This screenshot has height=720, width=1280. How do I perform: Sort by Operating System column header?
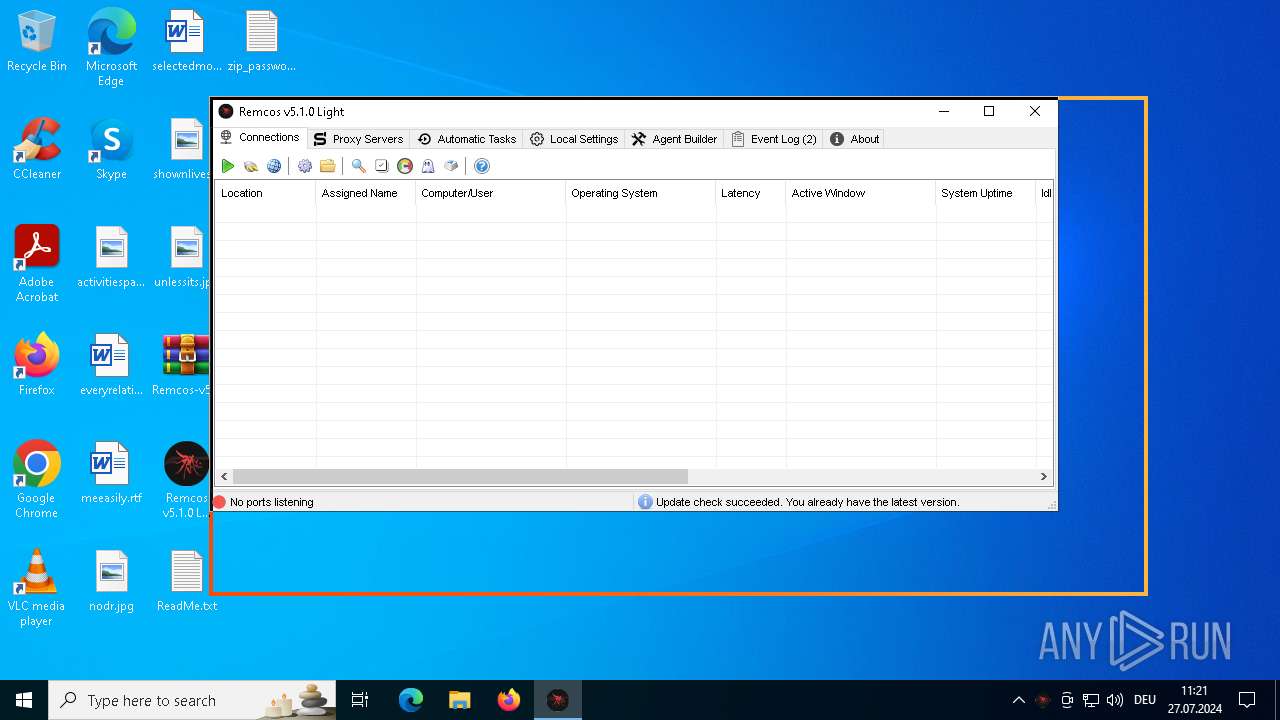[x=641, y=193]
